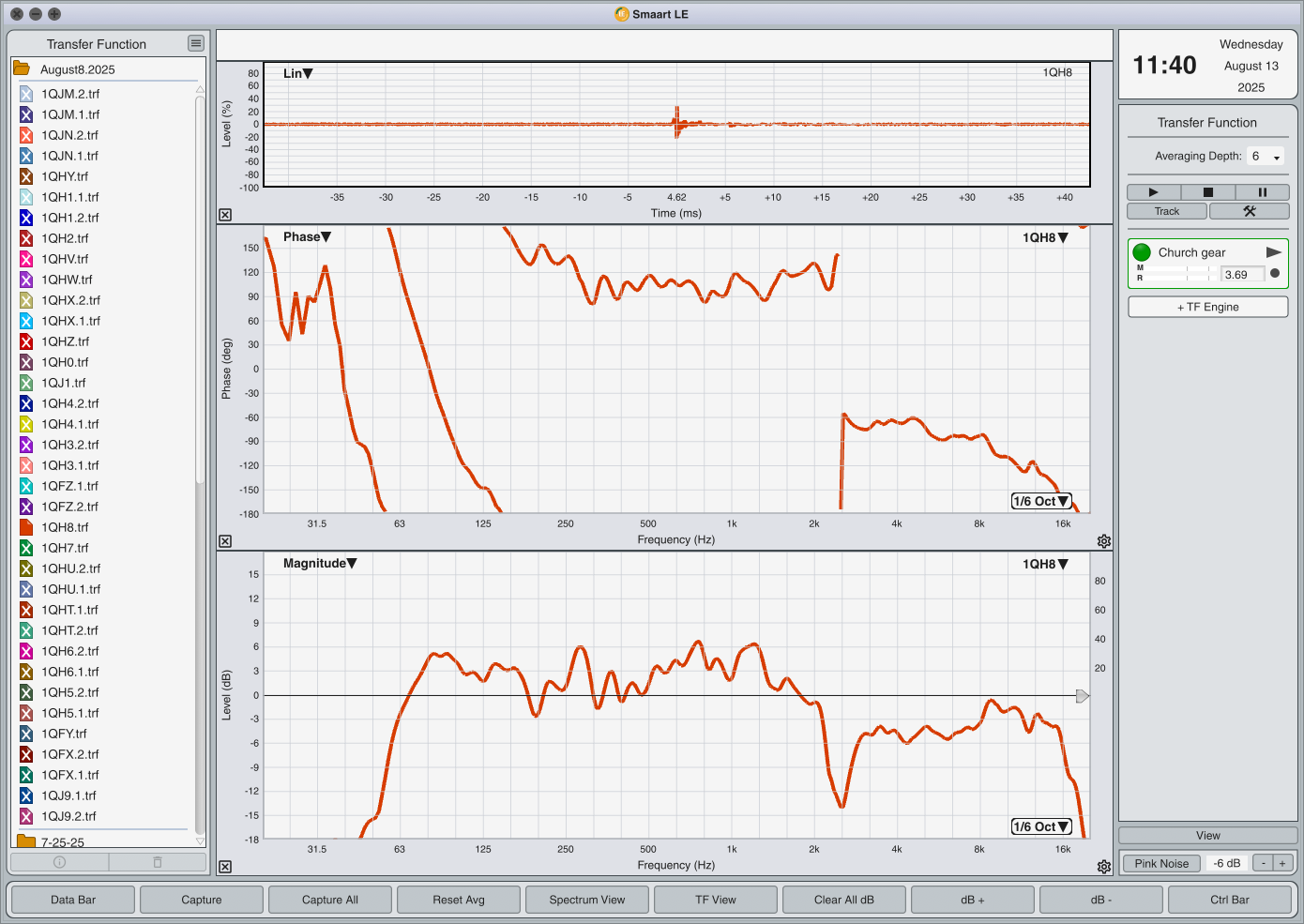Screen dimensions: 1304x924
Task: Click the trash icon below the file list
Action: 158,861
